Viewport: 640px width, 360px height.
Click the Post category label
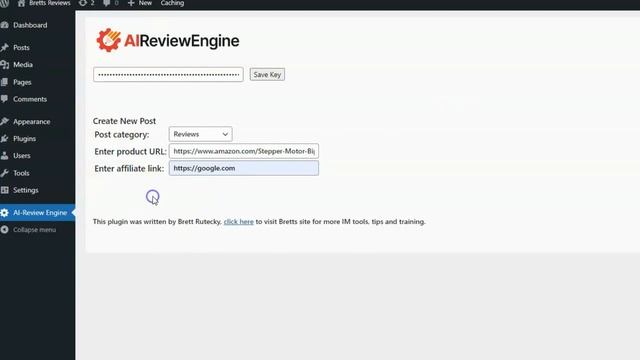coord(122,135)
